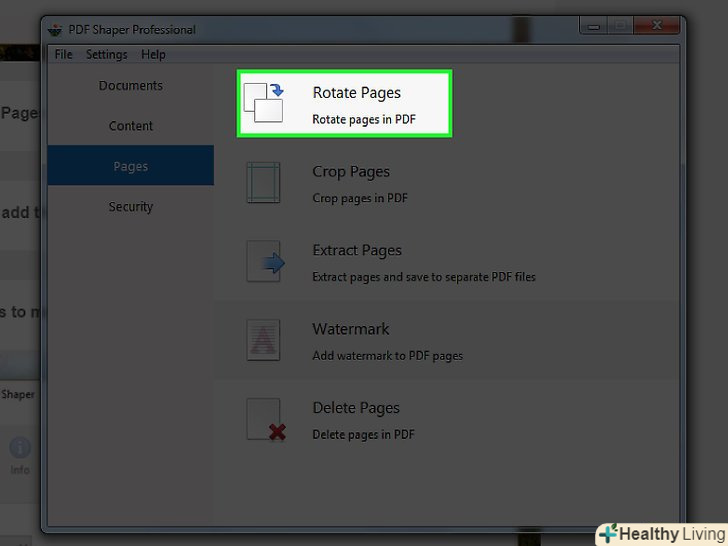The width and height of the screenshot is (728, 546).
Task: Click the Info icon in the background window
Action: click(x=20, y=448)
